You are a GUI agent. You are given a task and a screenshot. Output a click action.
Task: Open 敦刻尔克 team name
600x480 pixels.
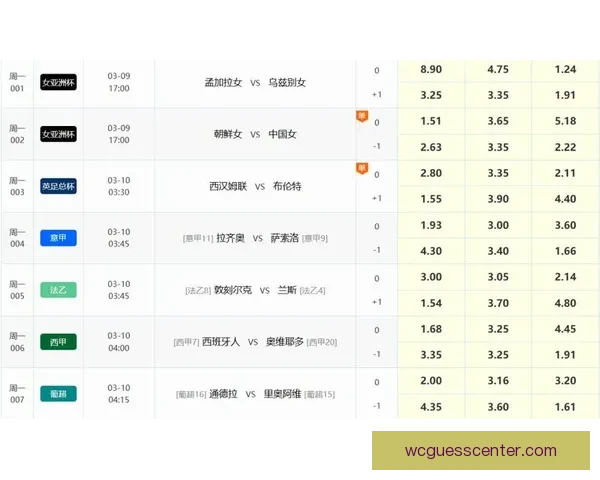click(233, 290)
